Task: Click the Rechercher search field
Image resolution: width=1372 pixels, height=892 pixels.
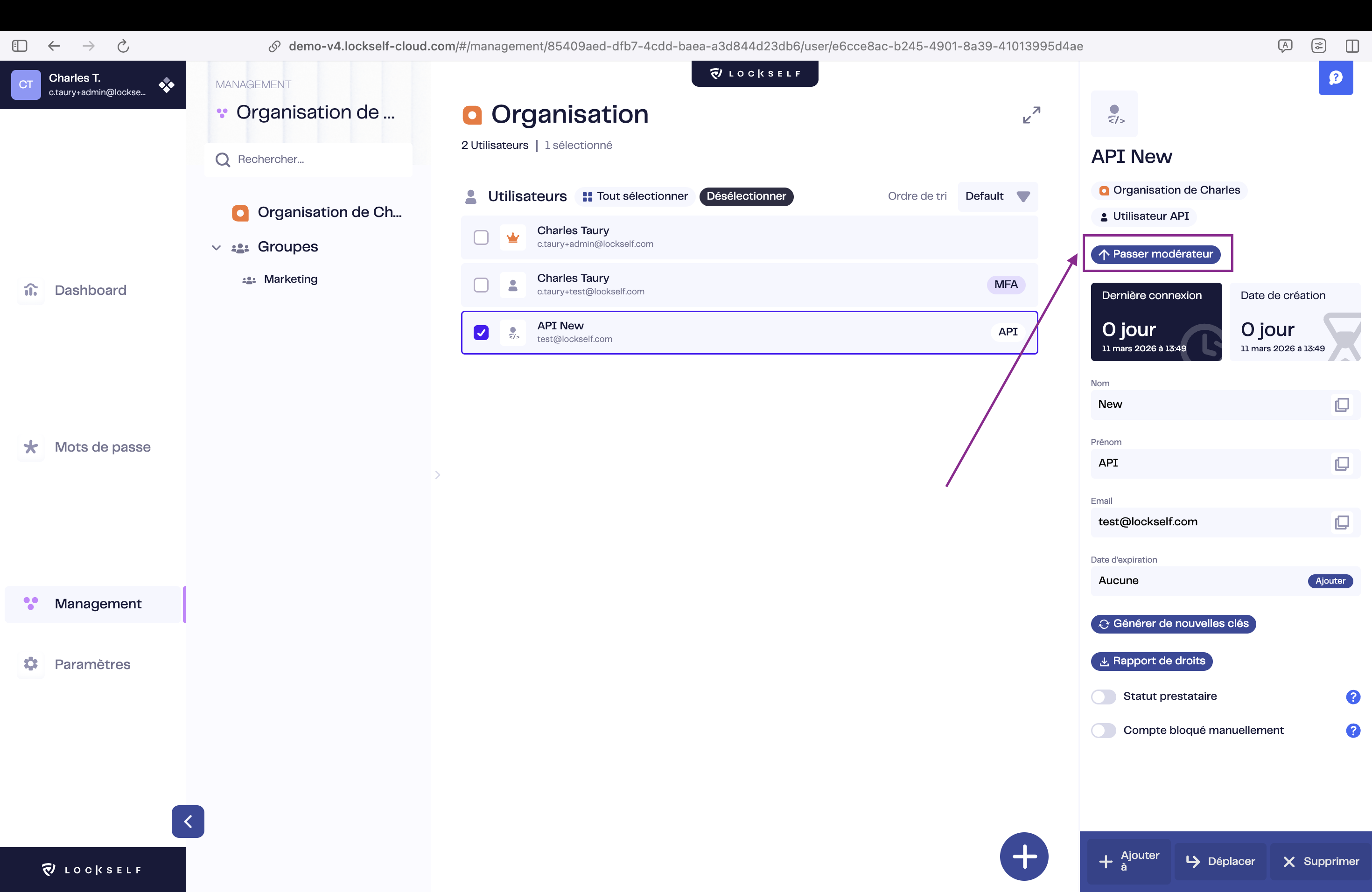Action: point(308,160)
